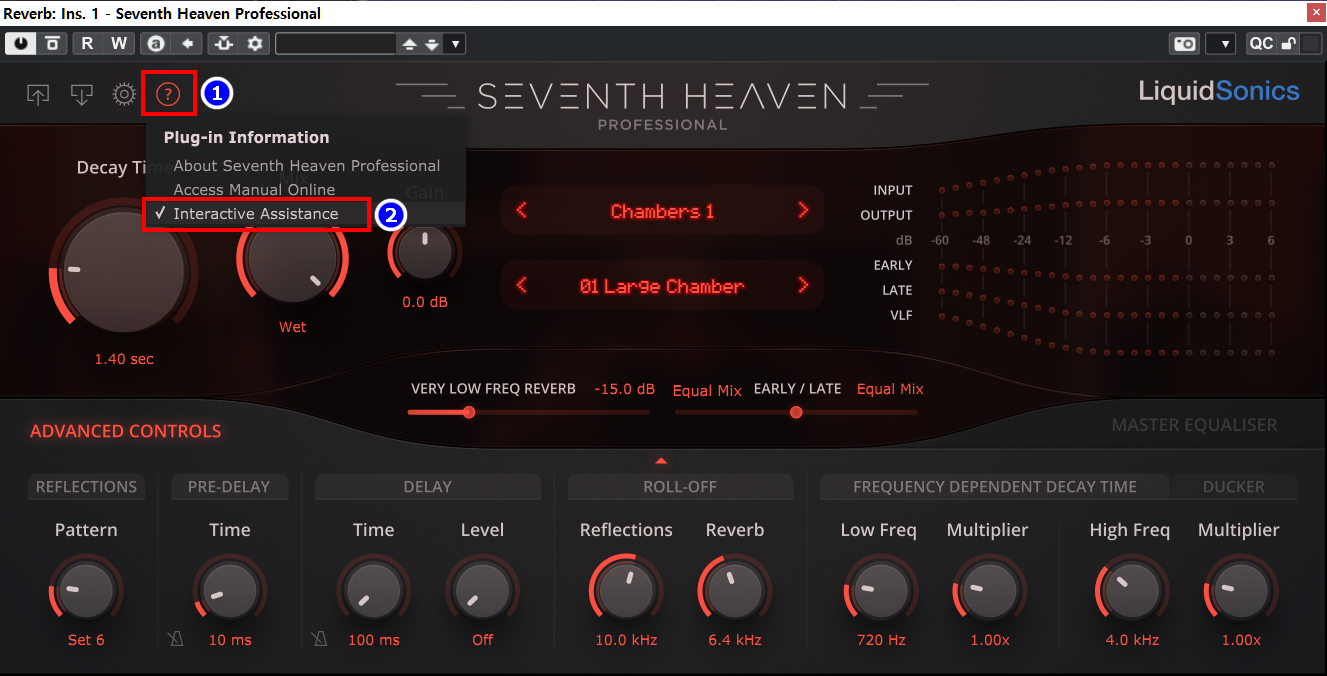
Task: Click the load preset upload-arrow icon
Action: [38, 95]
